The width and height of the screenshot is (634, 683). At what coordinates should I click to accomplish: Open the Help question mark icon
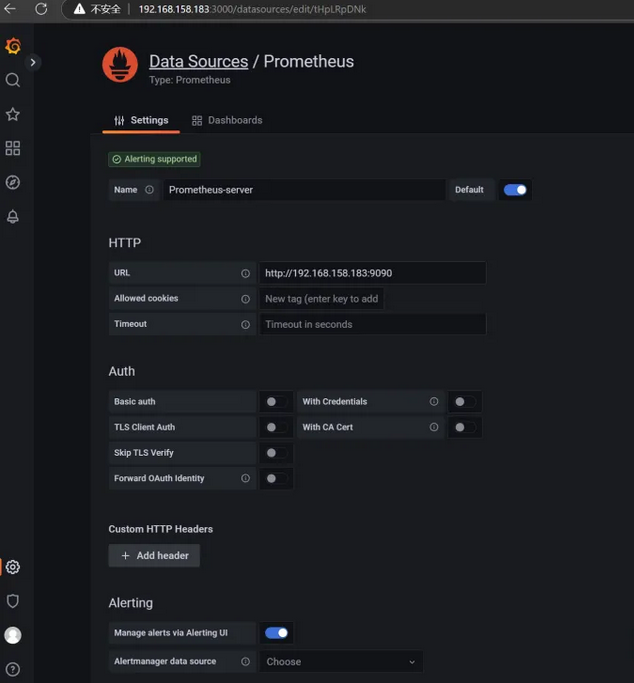pyautogui.click(x=13, y=669)
